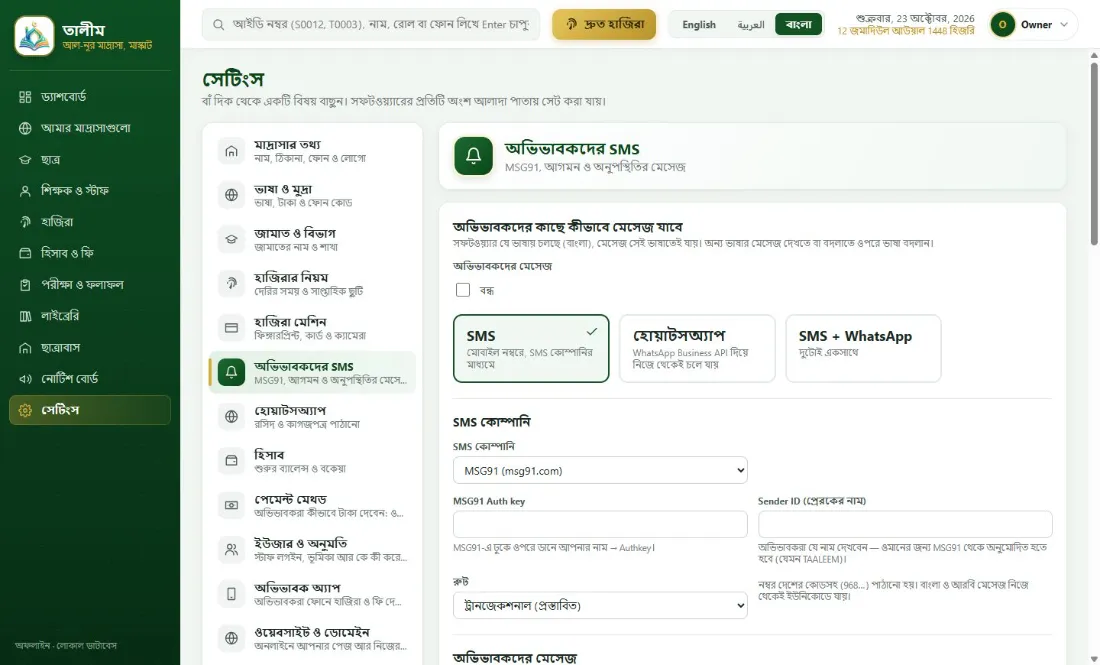Switch language to العربية

click(x=751, y=25)
